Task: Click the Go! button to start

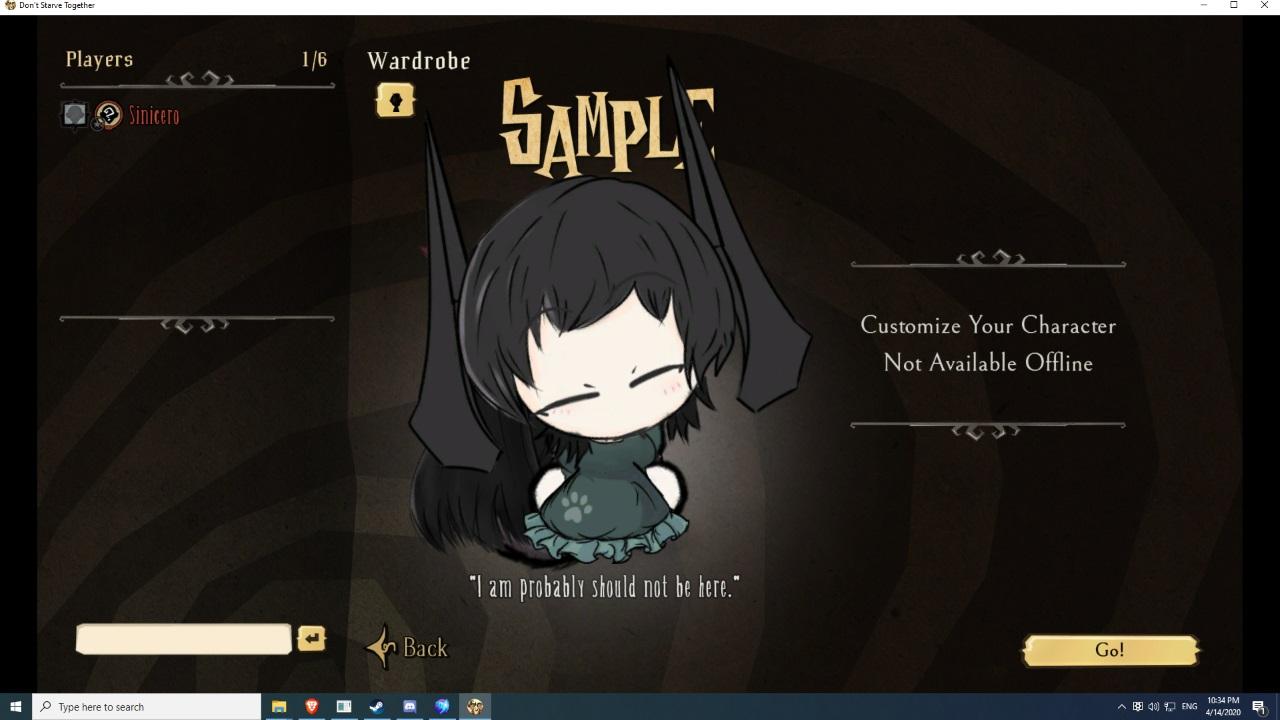Action: tap(1109, 650)
